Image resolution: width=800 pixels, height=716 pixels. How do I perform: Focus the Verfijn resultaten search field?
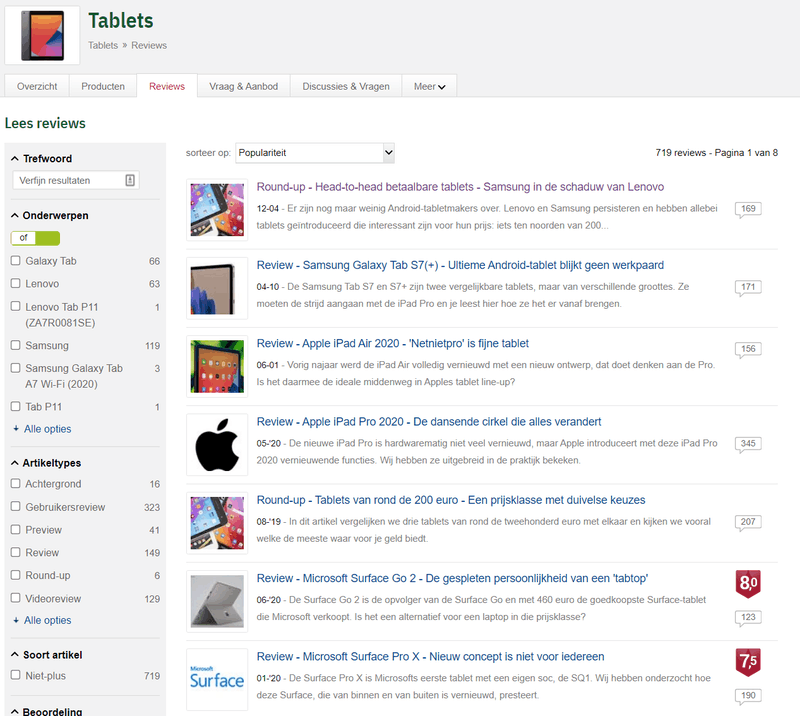coord(76,180)
